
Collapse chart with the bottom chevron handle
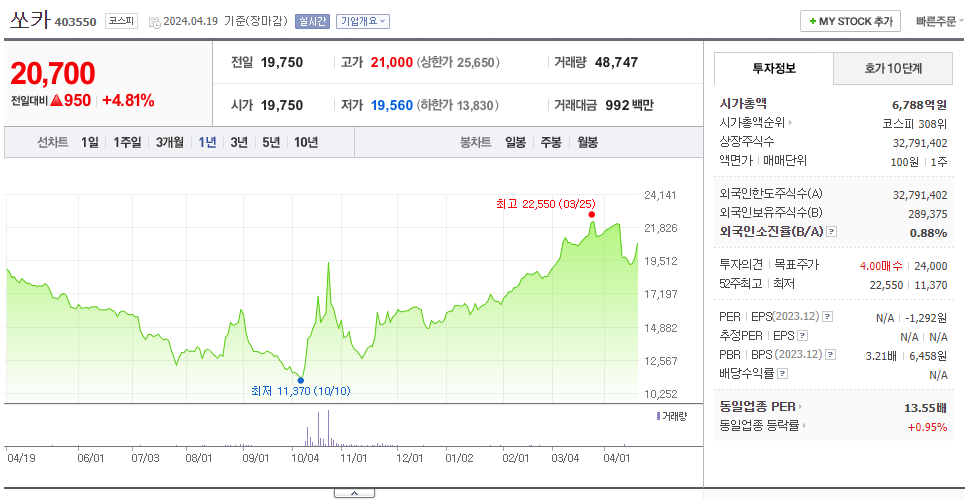(x=354, y=493)
